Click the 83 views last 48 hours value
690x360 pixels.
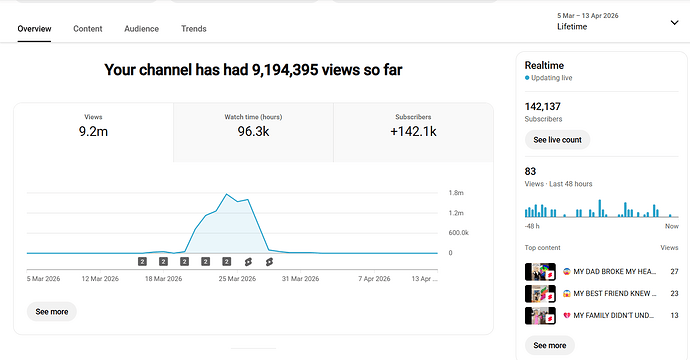530,171
